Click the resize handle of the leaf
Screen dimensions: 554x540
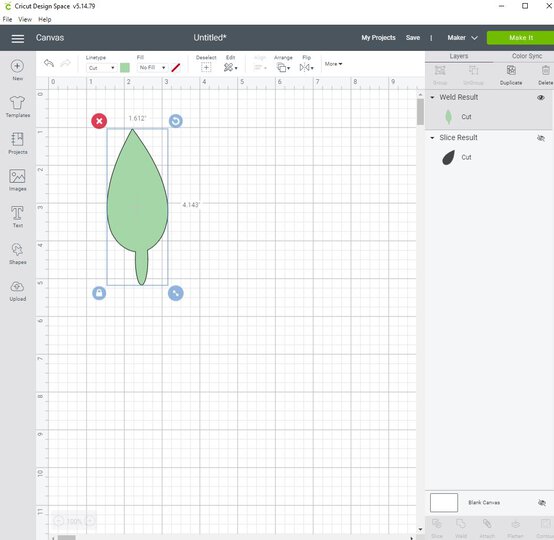(176, 293)
